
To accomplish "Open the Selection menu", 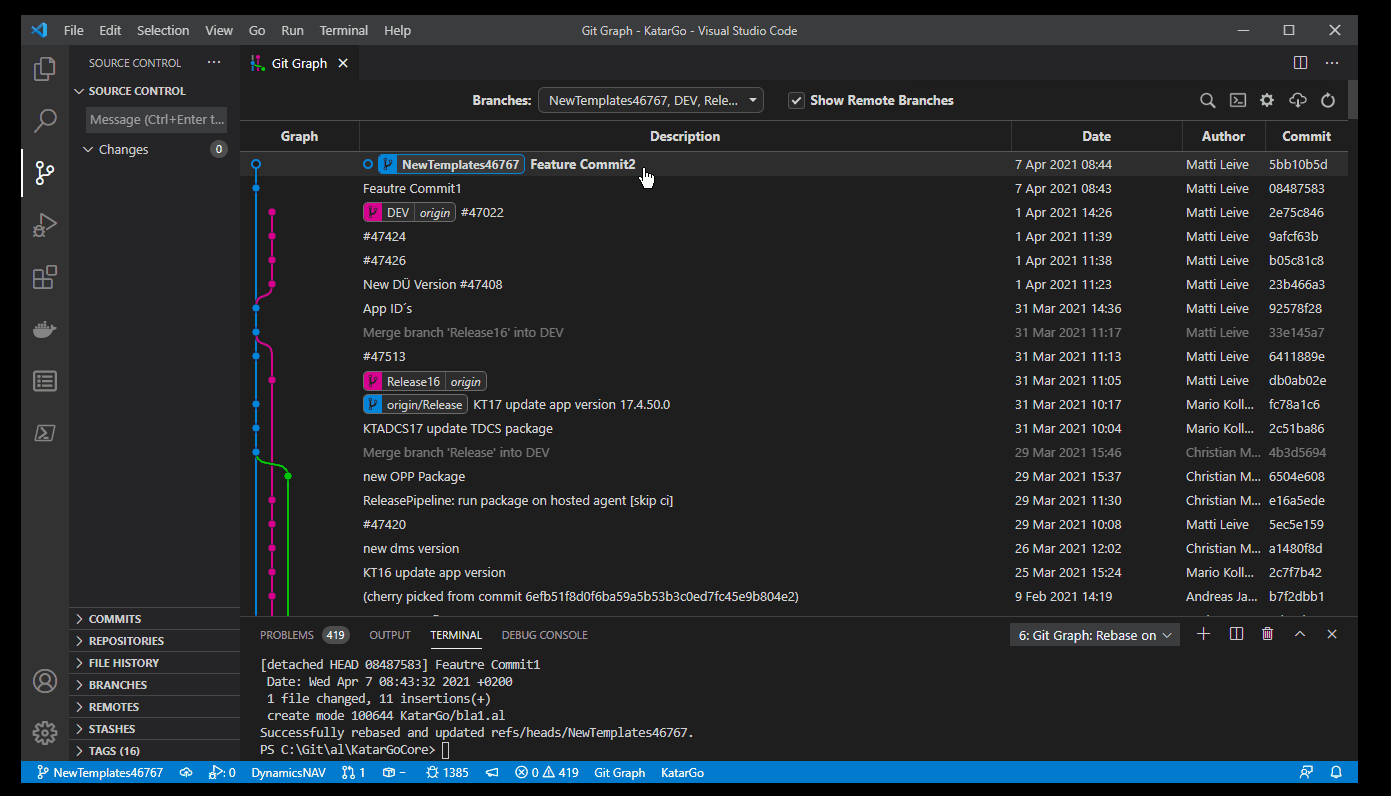I will [x=163, y=30].
